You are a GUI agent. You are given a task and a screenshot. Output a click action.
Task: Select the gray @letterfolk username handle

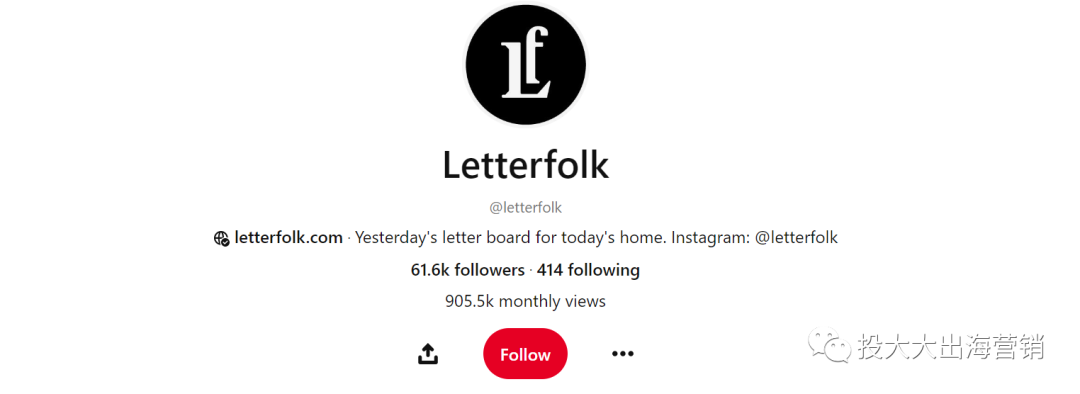526,207
